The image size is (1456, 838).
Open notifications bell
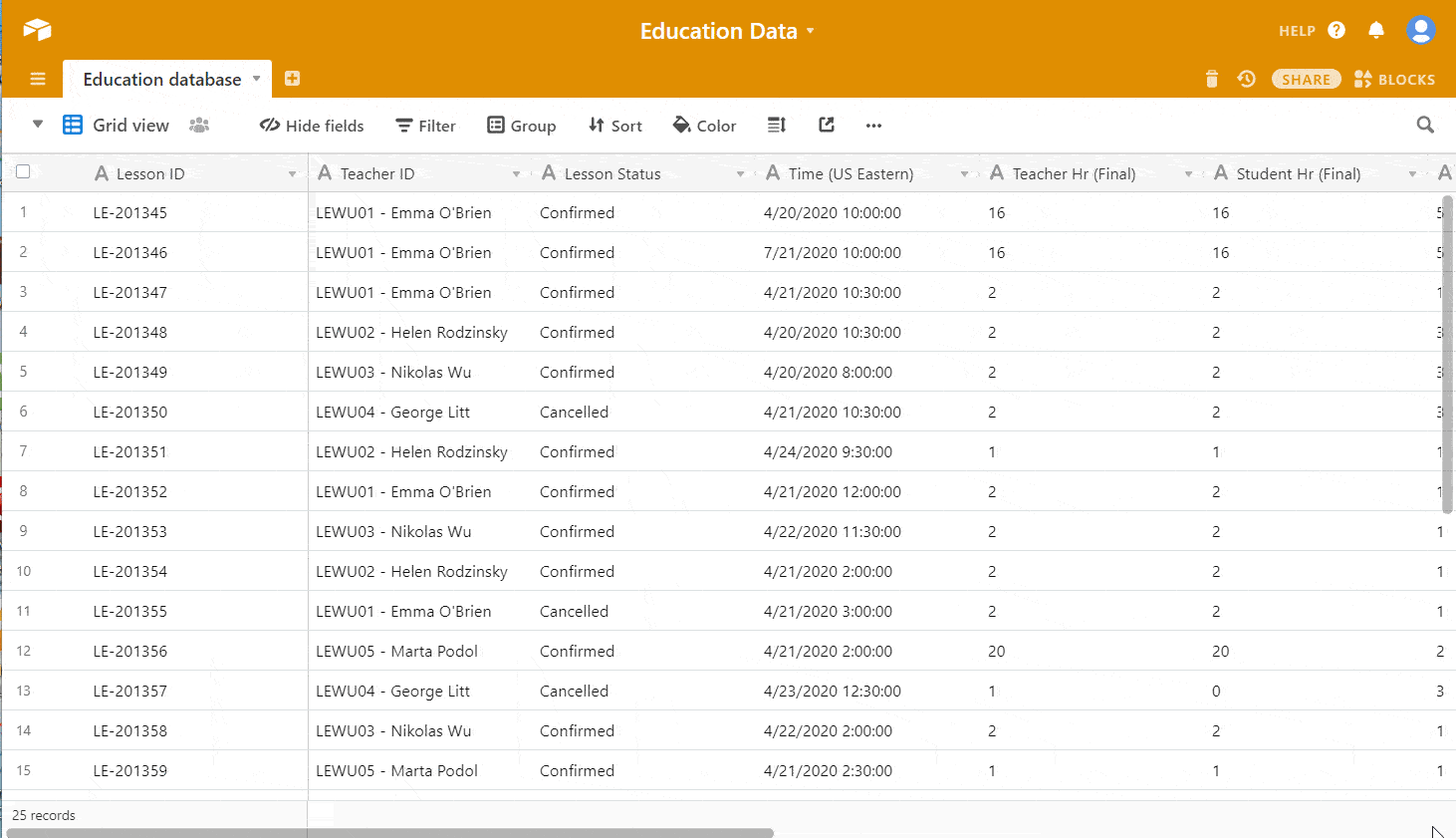pyautogui.click(x=1375, y=30)
